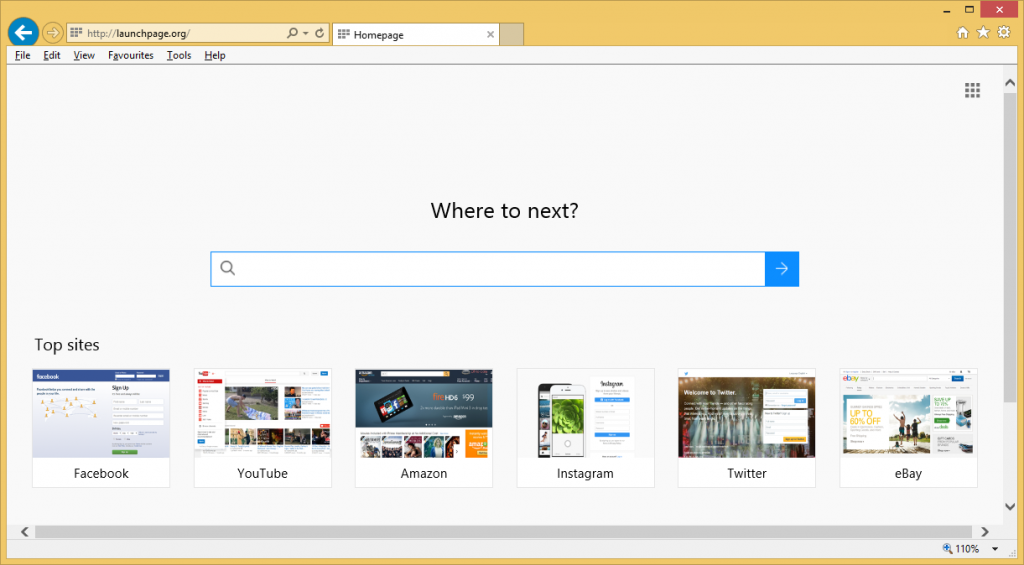Open Favourites with the star icon
Screen dimensions: 1024x565
983,33
